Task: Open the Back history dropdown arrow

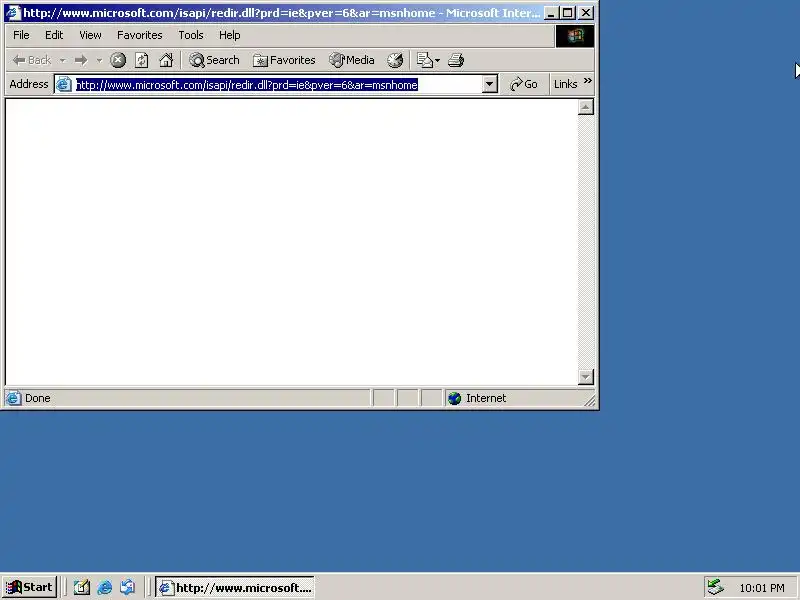Action: [x=62, y=60]
